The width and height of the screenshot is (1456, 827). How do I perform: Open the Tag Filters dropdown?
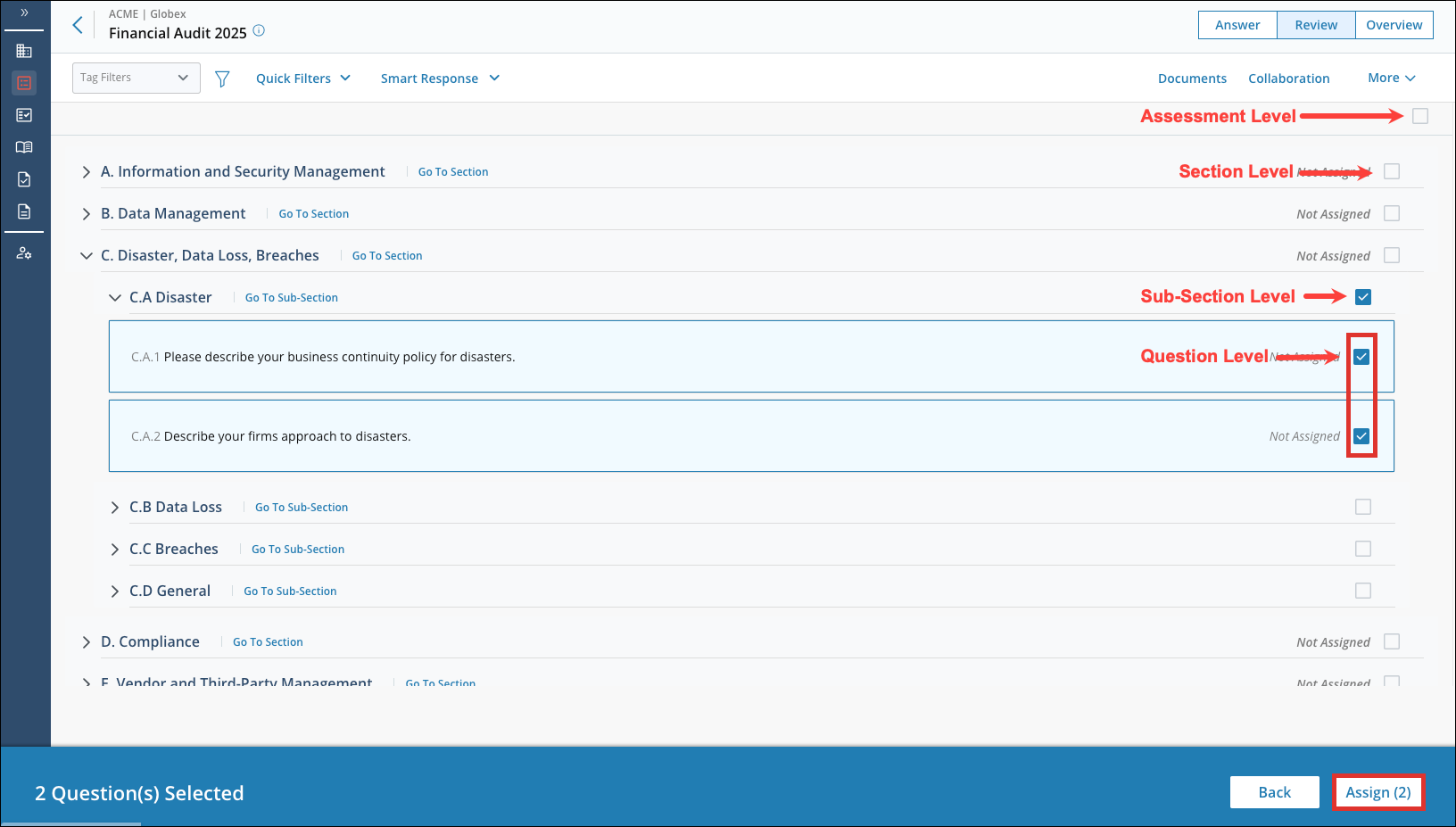[x=136, y=78]
